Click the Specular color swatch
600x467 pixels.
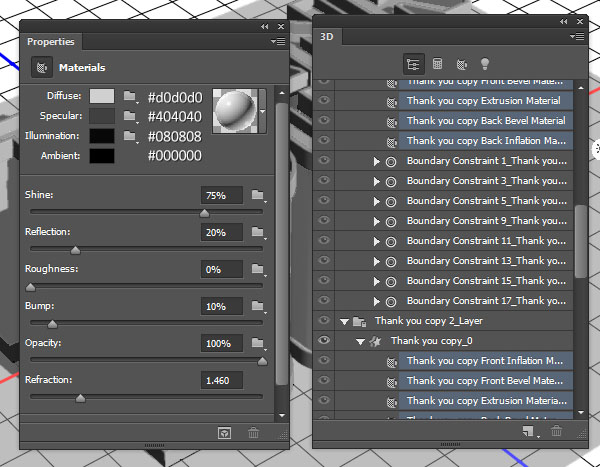(x=102, y=116)
